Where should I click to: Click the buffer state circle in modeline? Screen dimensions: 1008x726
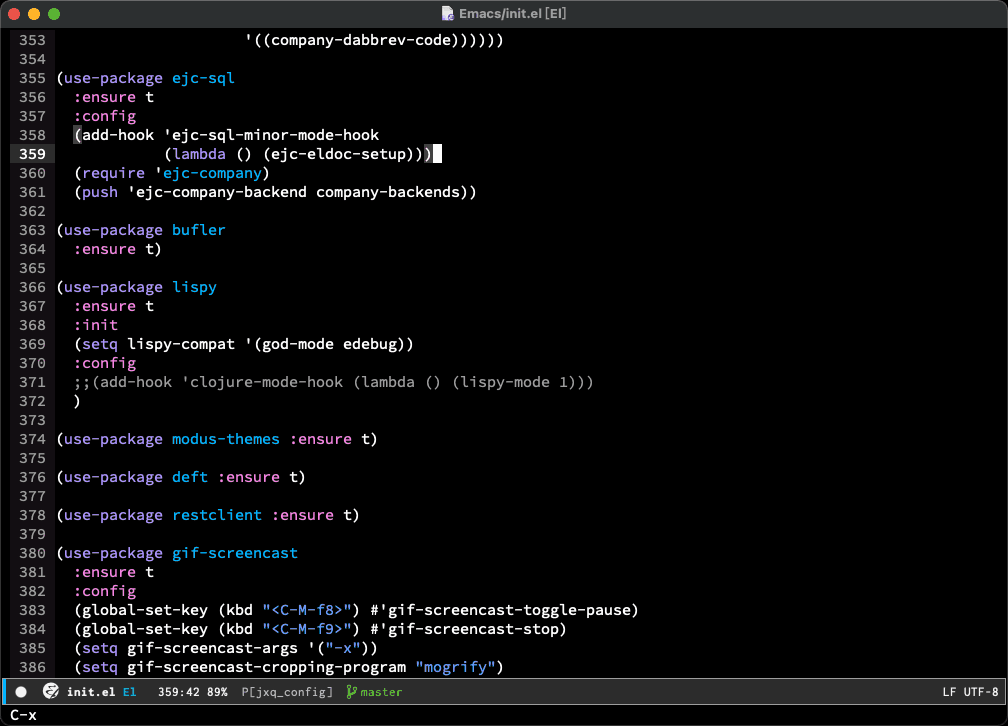(x=21, y=692)
